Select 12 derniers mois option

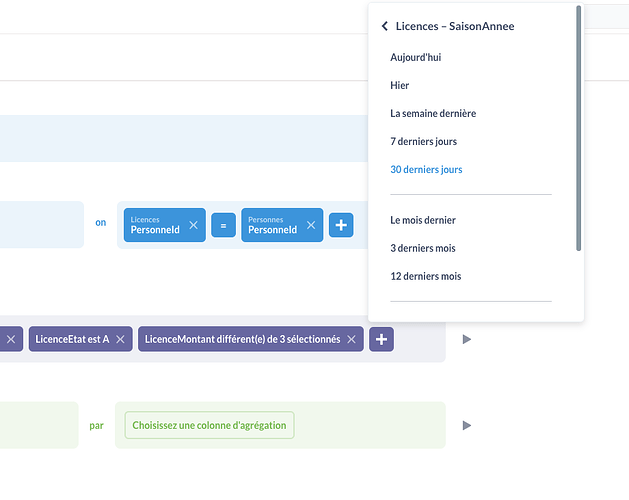pyautogui.click(x=426, y=276)
